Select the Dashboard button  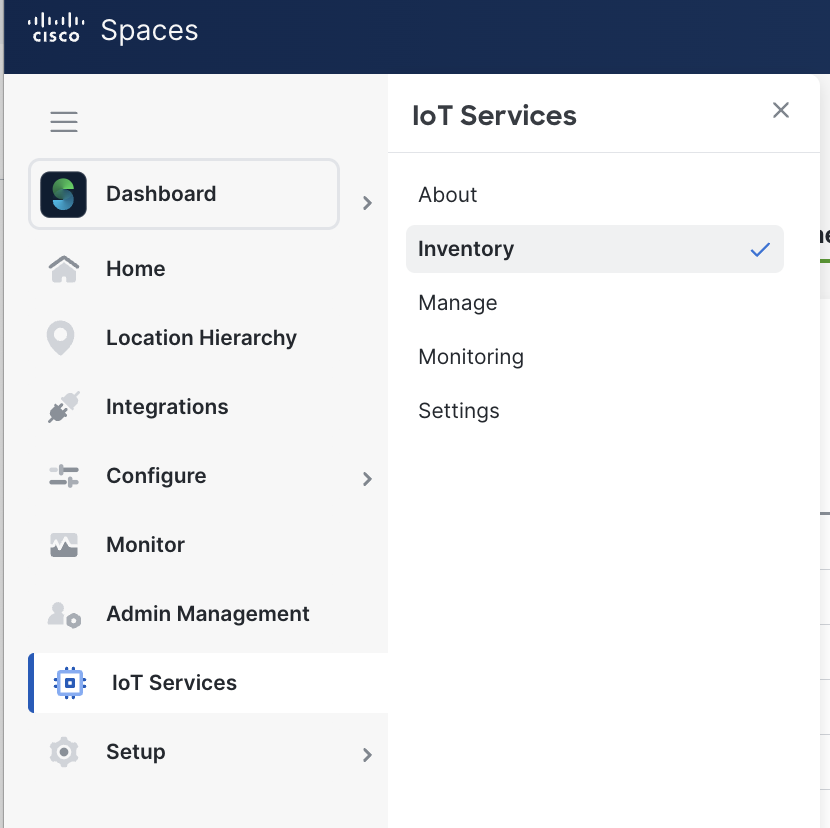tap(184, 194)
